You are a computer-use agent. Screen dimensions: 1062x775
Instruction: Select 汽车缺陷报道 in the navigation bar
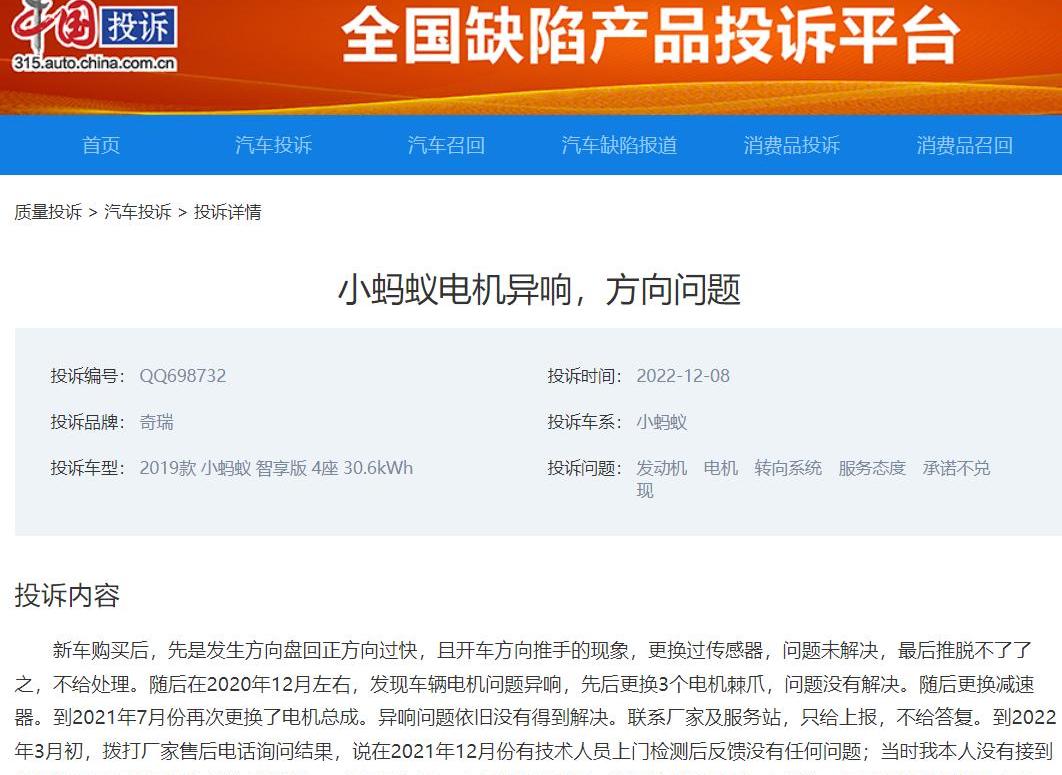(619, 145)
